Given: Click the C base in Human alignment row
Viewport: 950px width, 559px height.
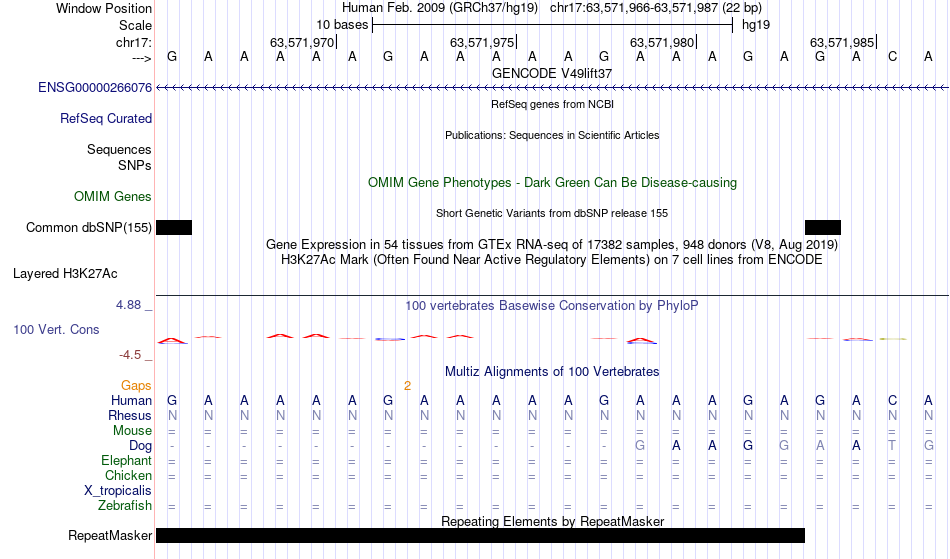Looking at the screenshot, I should point(892,400).
